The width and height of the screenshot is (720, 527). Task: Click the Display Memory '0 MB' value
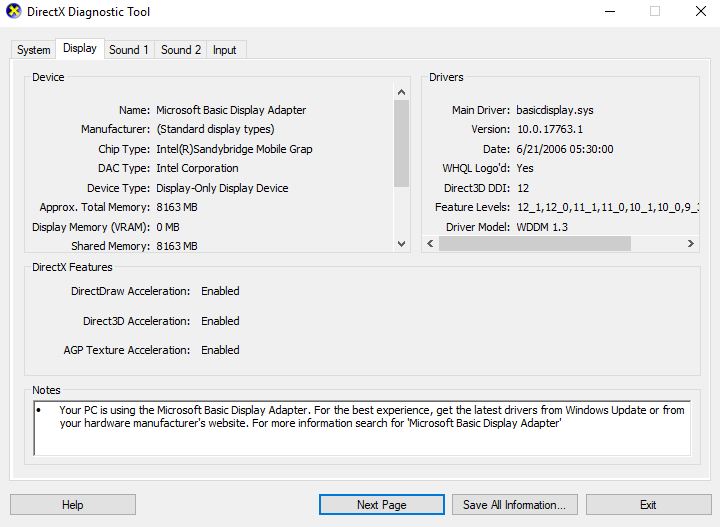[168, 227]
